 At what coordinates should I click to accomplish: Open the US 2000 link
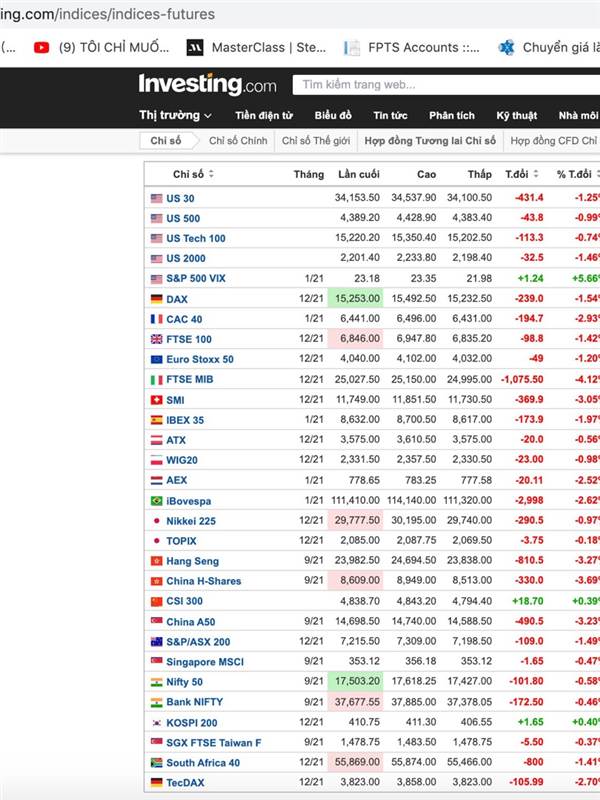[186, 258]
